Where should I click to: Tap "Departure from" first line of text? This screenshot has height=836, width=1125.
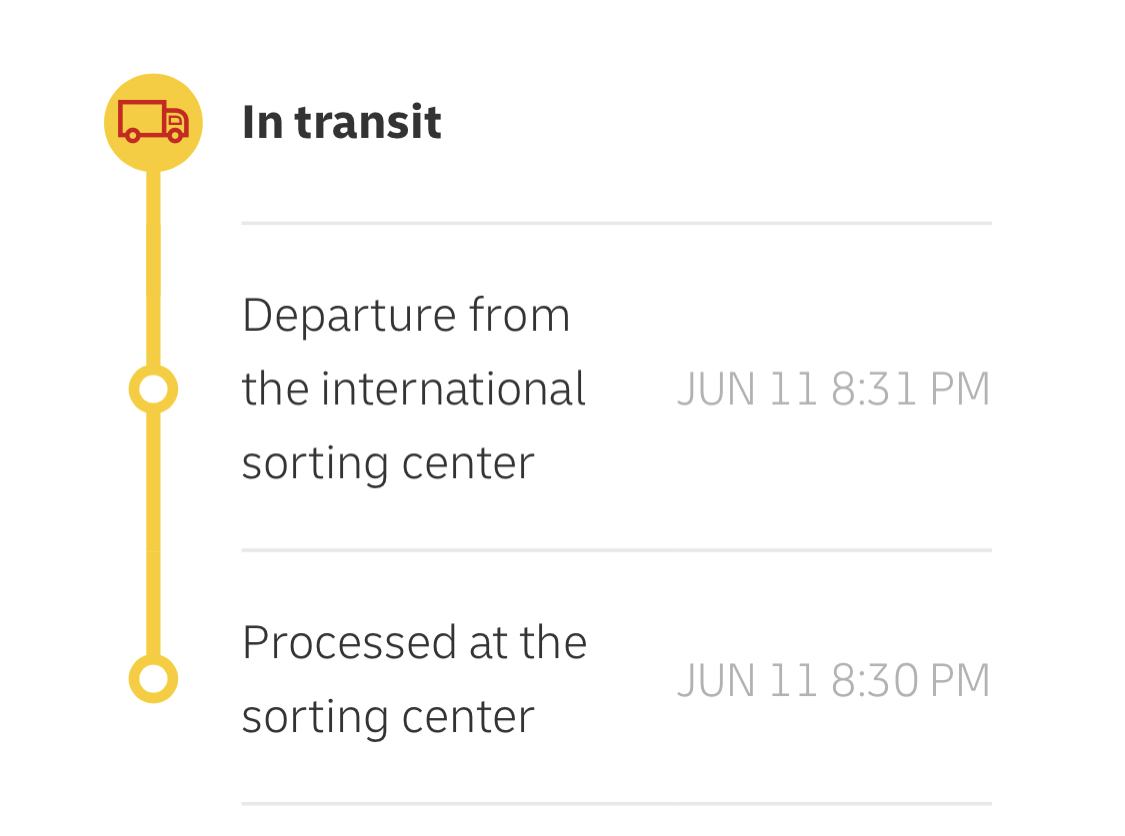tap(405, 315)
